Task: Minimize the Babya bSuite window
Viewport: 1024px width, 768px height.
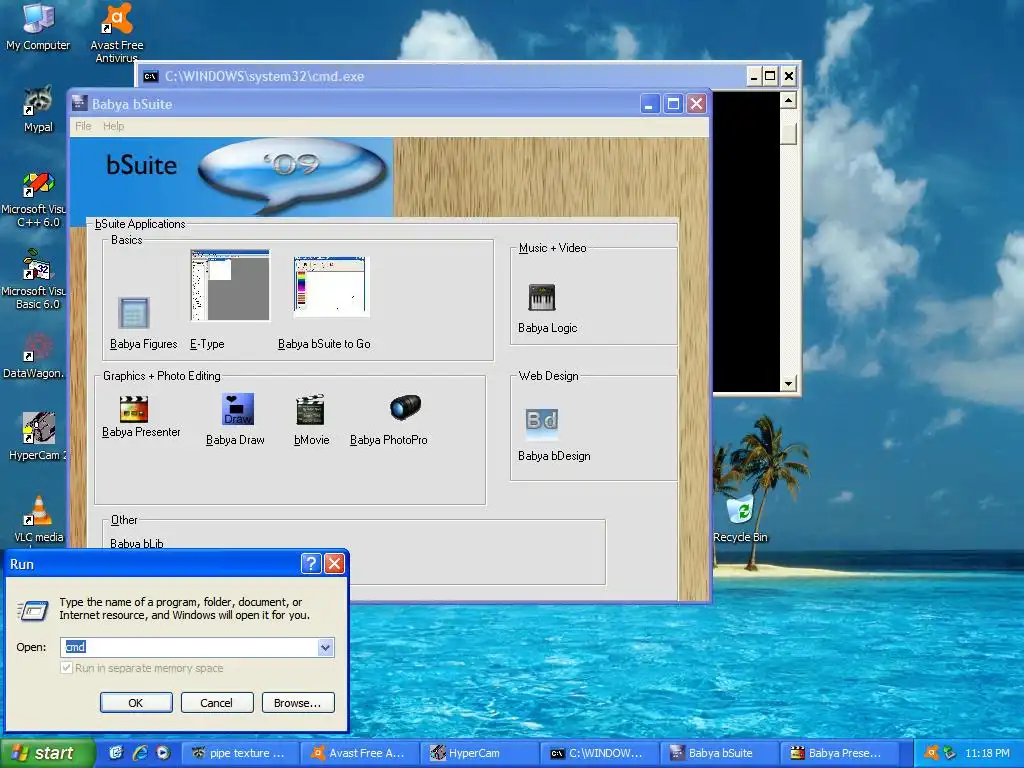Action: 650,104
